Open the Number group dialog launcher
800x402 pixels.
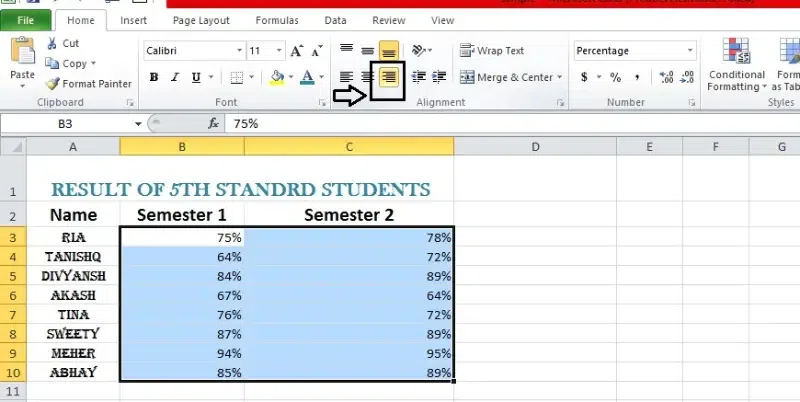click(x=692, y=103)
